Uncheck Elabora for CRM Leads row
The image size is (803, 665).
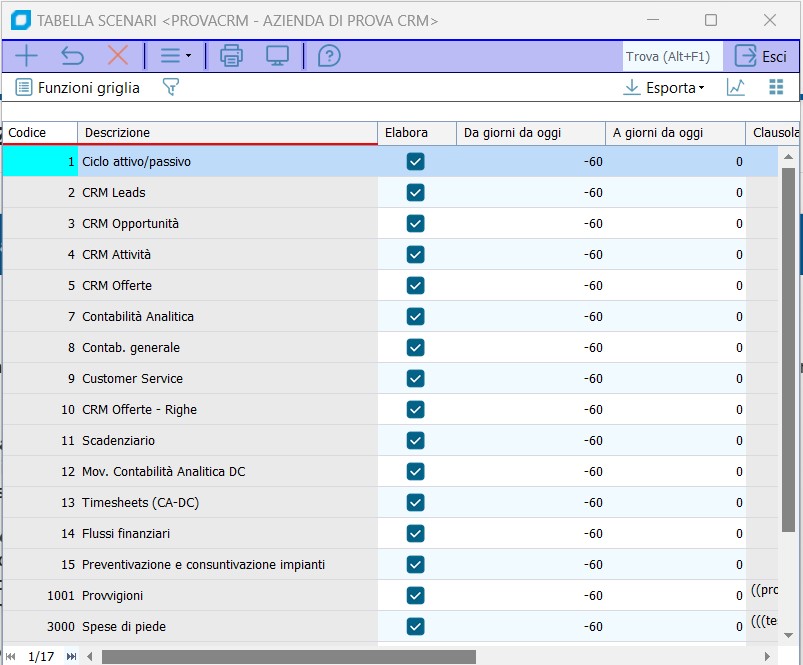point(416,193)
